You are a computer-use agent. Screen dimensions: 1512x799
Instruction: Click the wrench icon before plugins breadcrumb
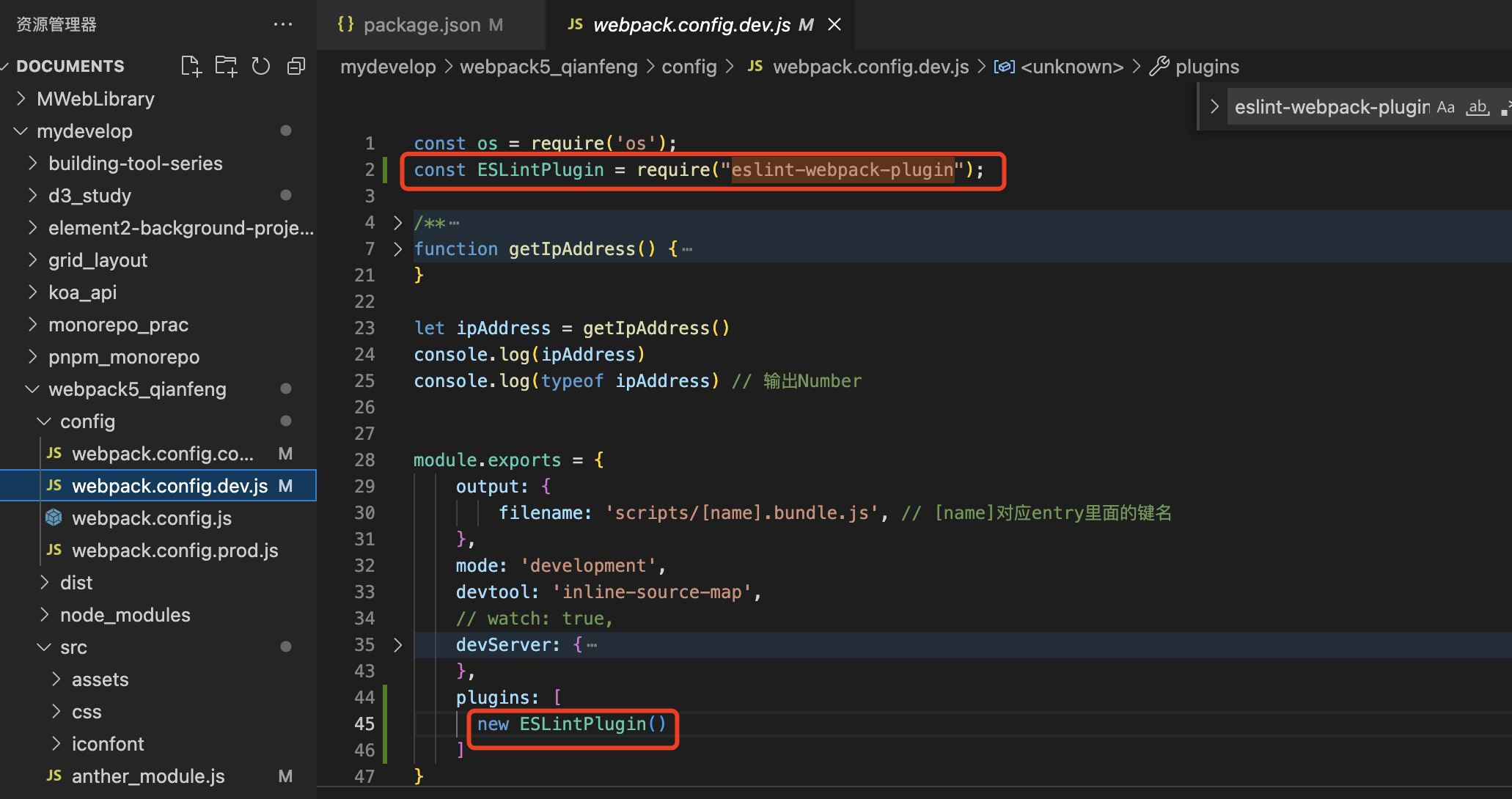pos(1159,67)
